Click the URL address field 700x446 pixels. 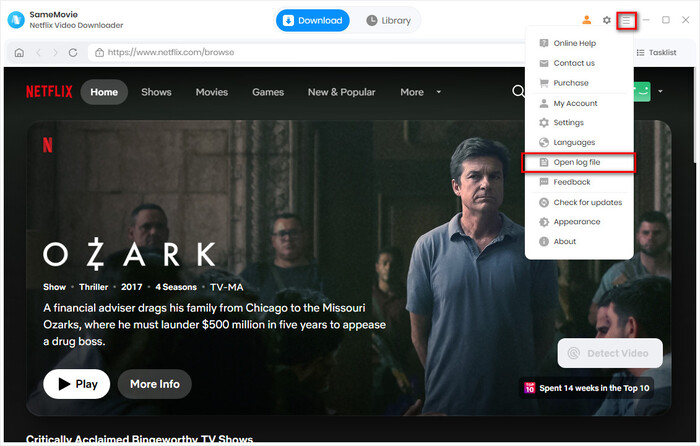[x=306, y=53]
